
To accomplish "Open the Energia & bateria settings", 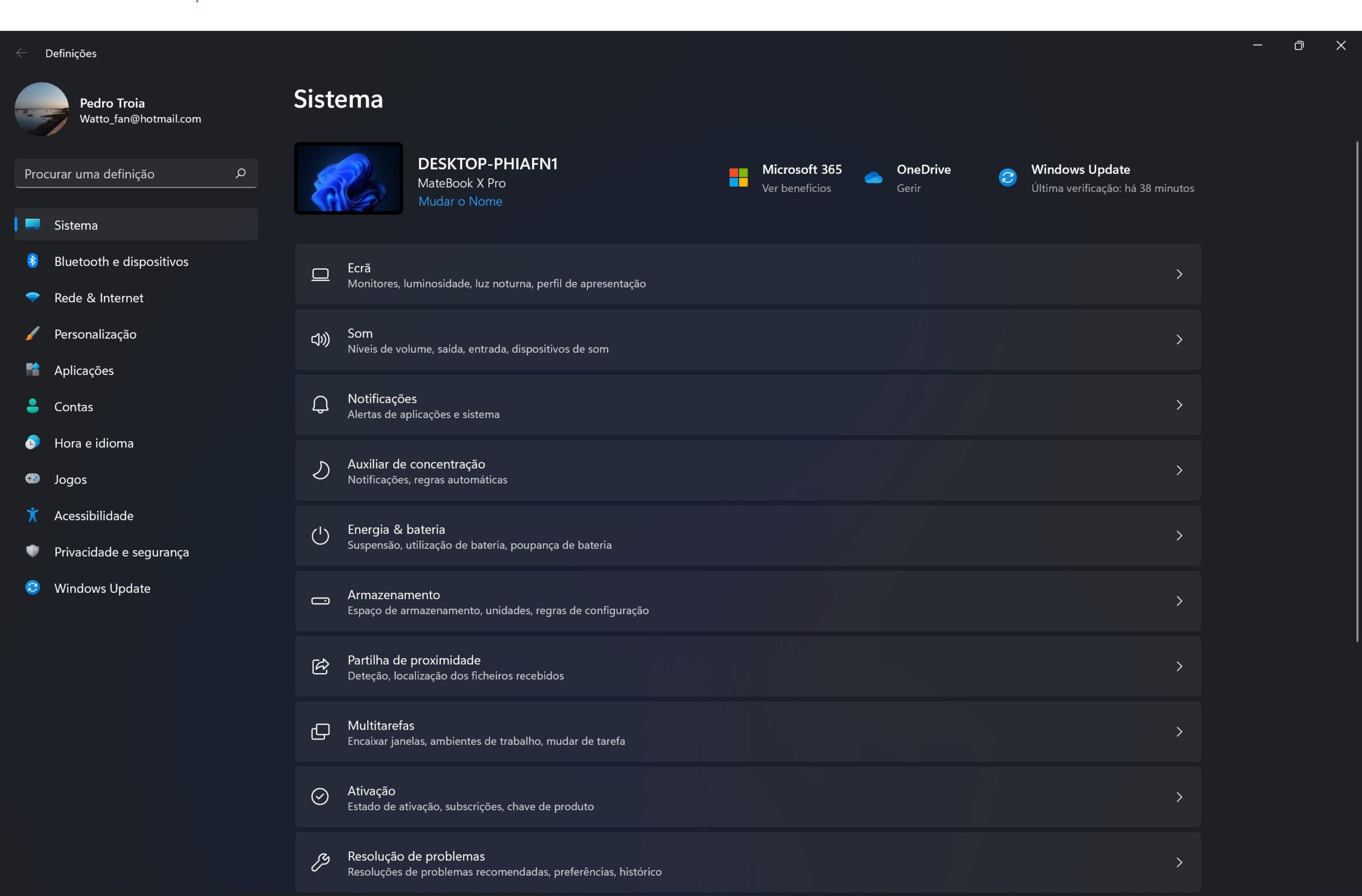I will (x=747, y=535).
